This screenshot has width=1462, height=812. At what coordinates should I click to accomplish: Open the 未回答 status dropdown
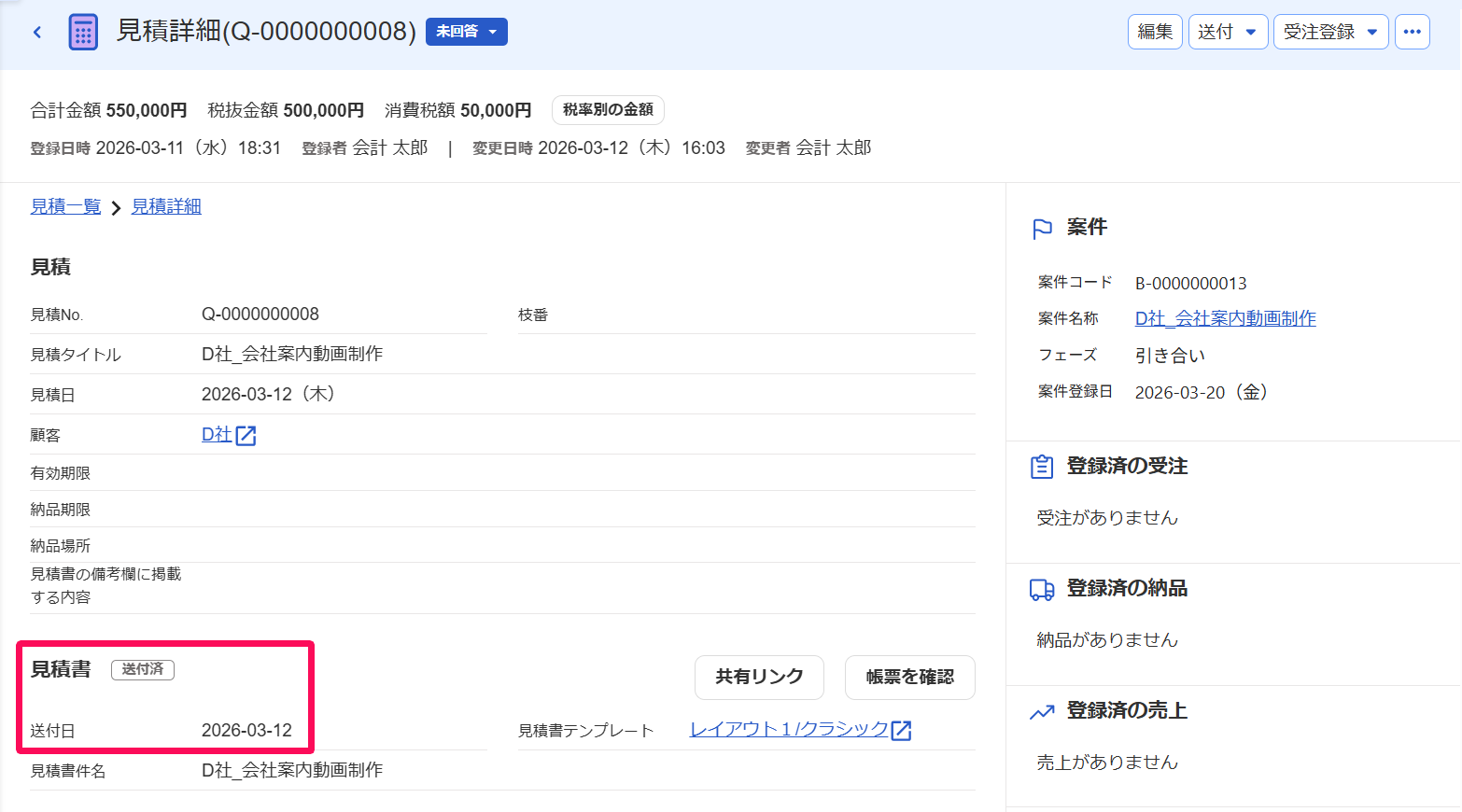[467, 32]
